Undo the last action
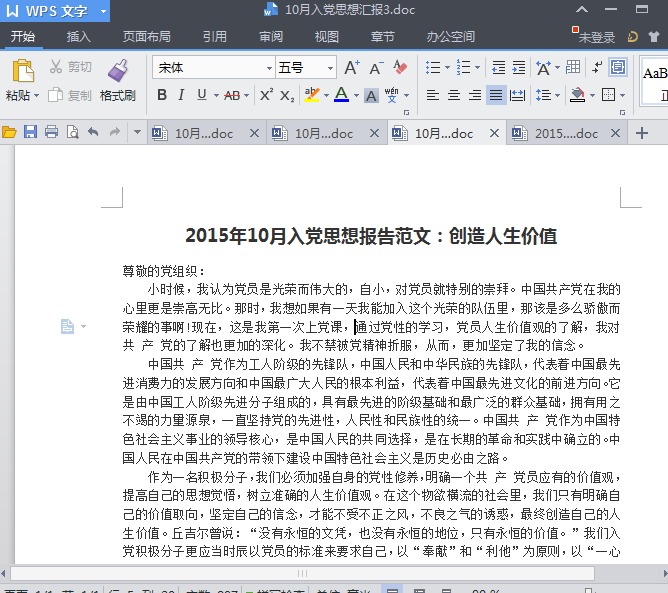Viewport: 668px width, 593px height. (93, 132)
